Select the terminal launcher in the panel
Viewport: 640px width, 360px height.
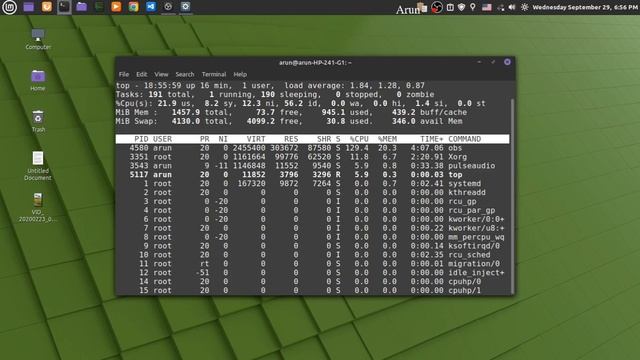click(x=64, y=7)
